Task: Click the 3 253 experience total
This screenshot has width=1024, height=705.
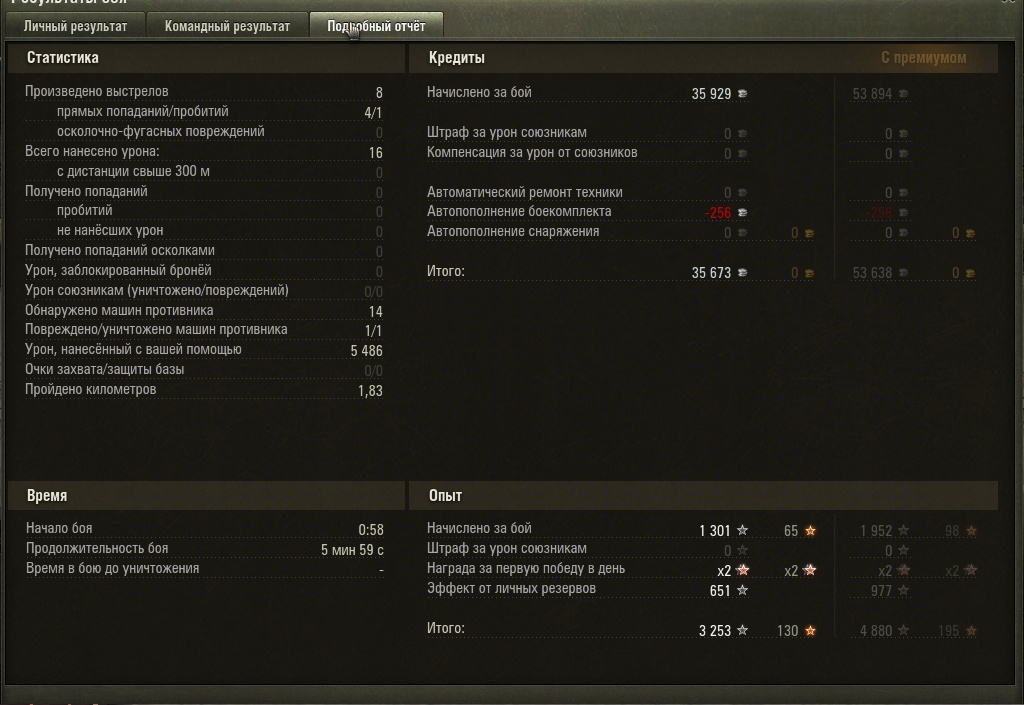Action: [714, 631]
